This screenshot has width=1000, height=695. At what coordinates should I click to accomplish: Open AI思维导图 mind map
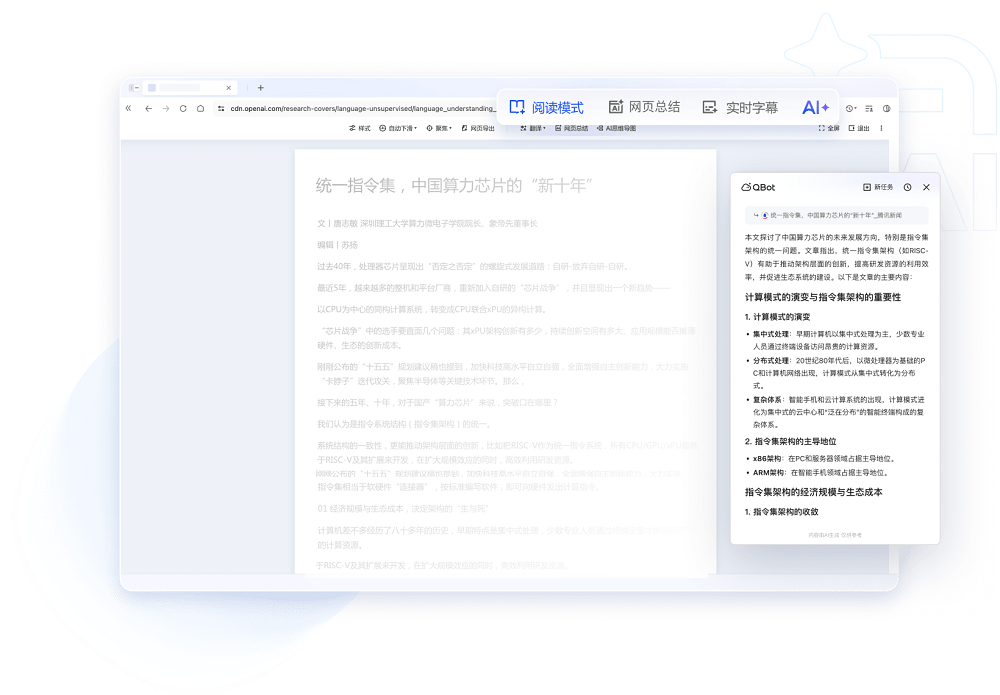point(616,128)
